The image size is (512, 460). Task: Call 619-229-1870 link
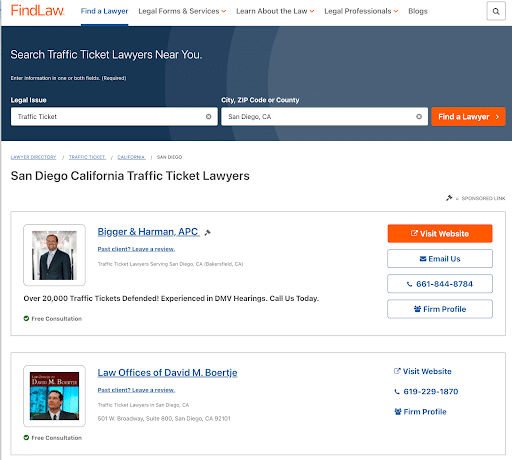[426, 391]
